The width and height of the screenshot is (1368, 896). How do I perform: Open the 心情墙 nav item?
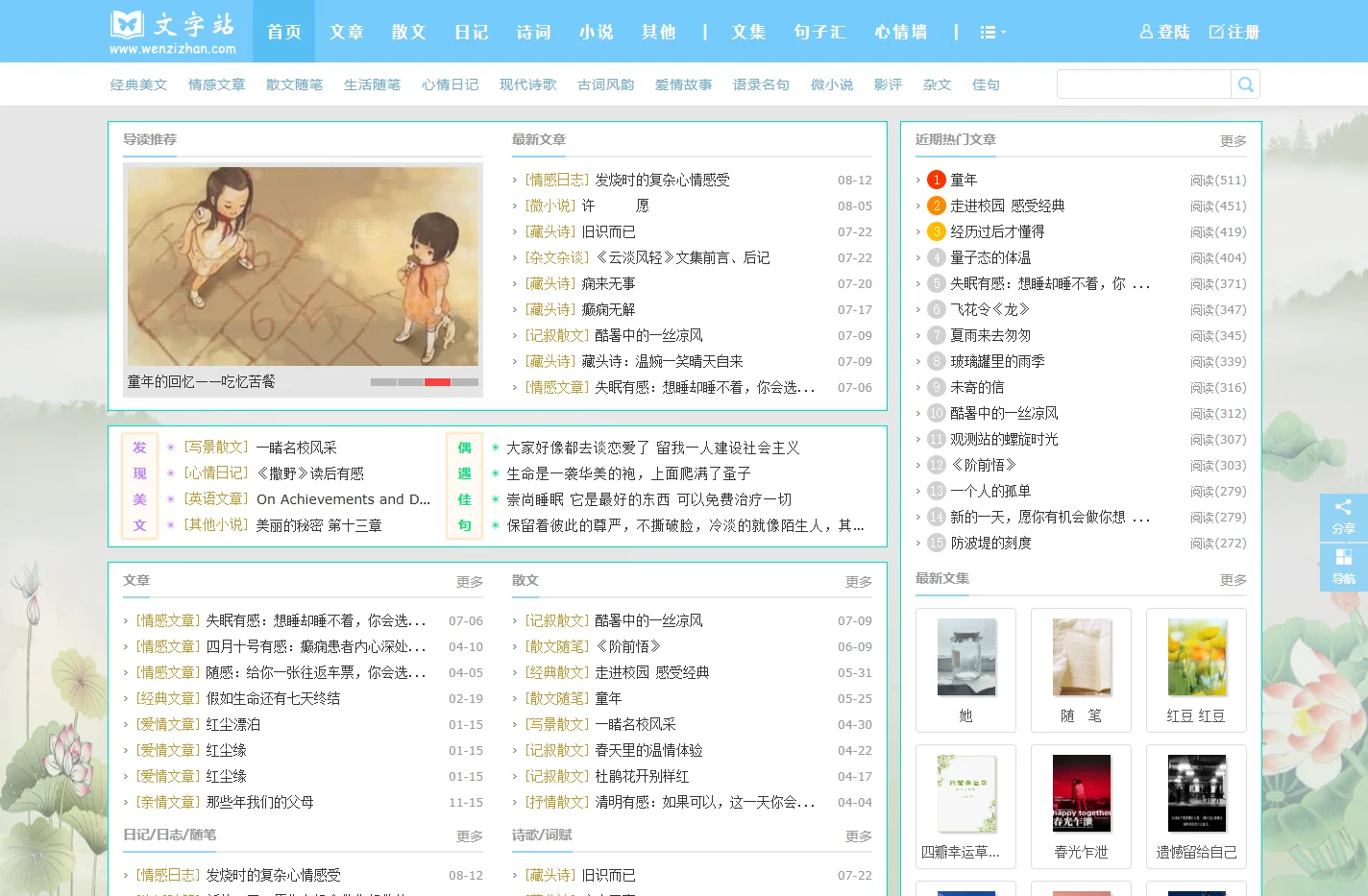(901, 32)
